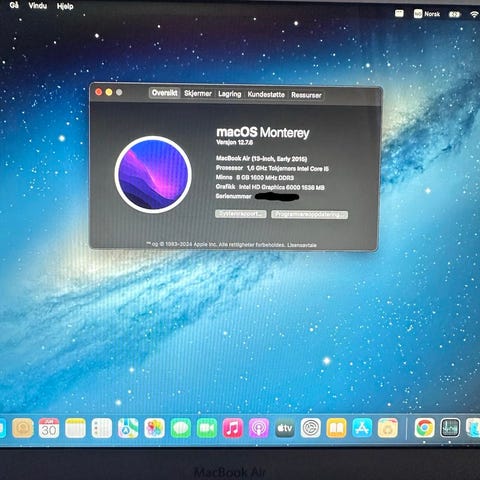
Task: Launch the Books app
Action: pos(337,428)
